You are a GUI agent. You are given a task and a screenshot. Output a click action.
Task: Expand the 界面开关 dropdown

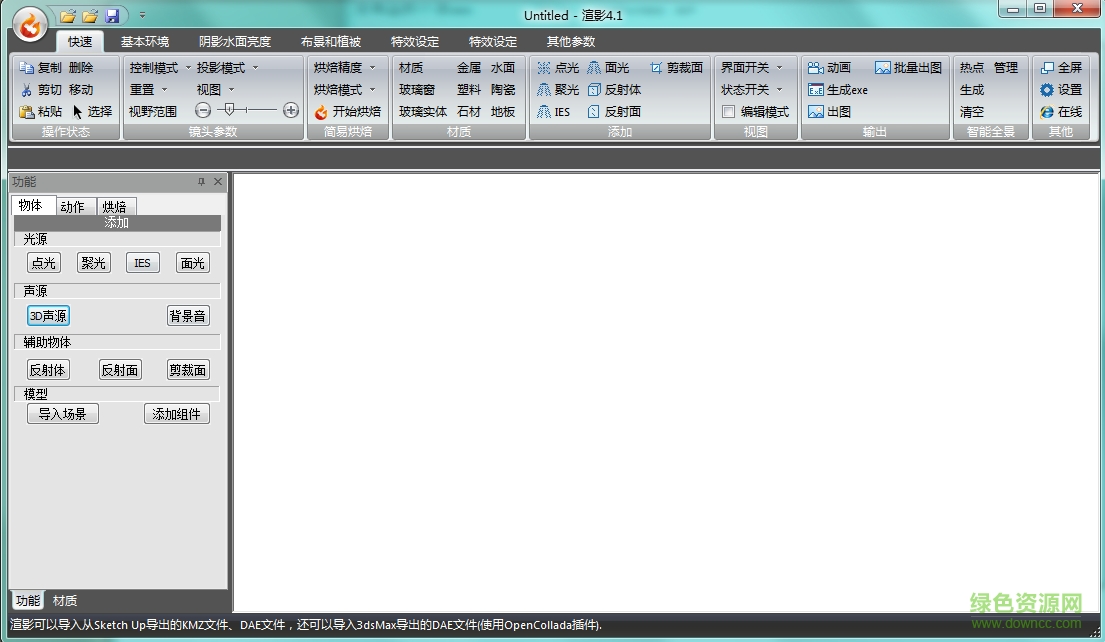click(x=752, y=68)
